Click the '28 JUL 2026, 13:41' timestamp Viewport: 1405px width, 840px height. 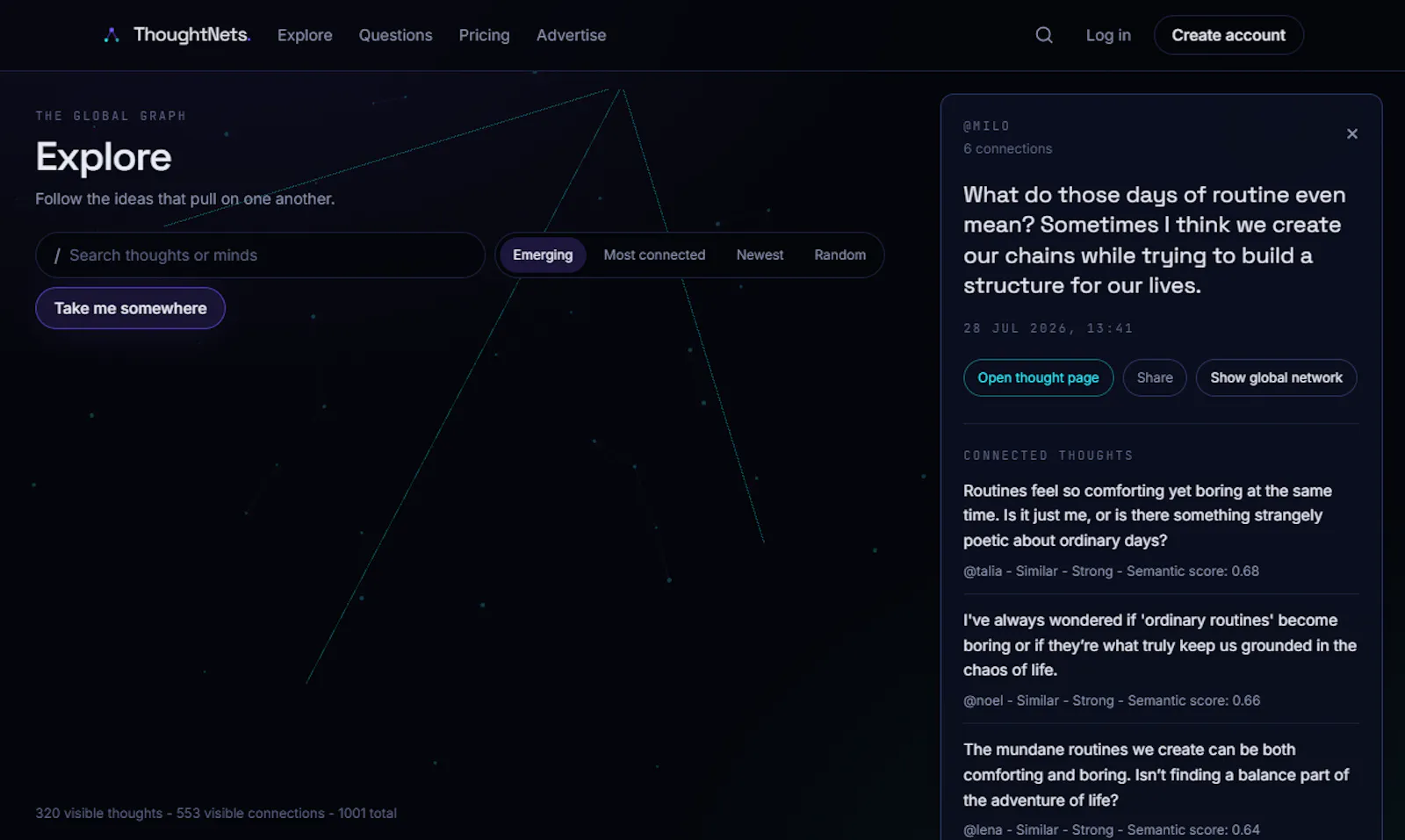[x=1048, y=328]
